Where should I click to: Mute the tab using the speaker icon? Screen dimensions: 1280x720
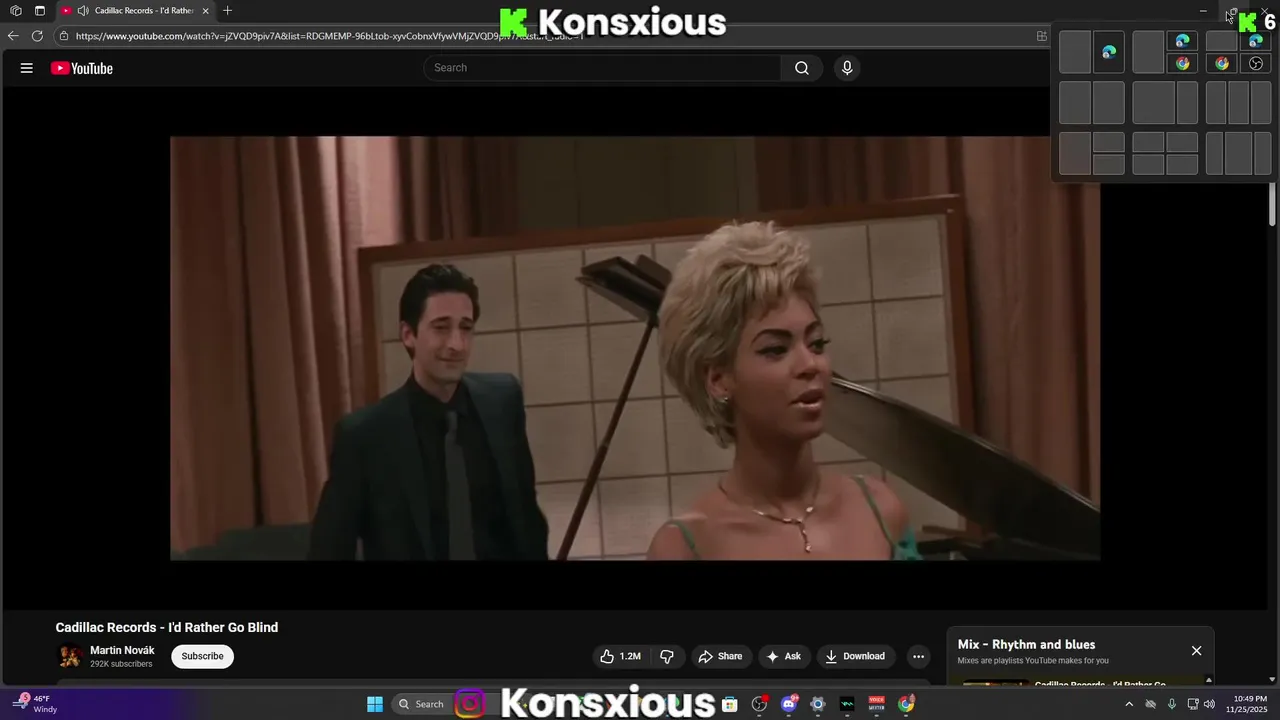(x=83, y=11)
